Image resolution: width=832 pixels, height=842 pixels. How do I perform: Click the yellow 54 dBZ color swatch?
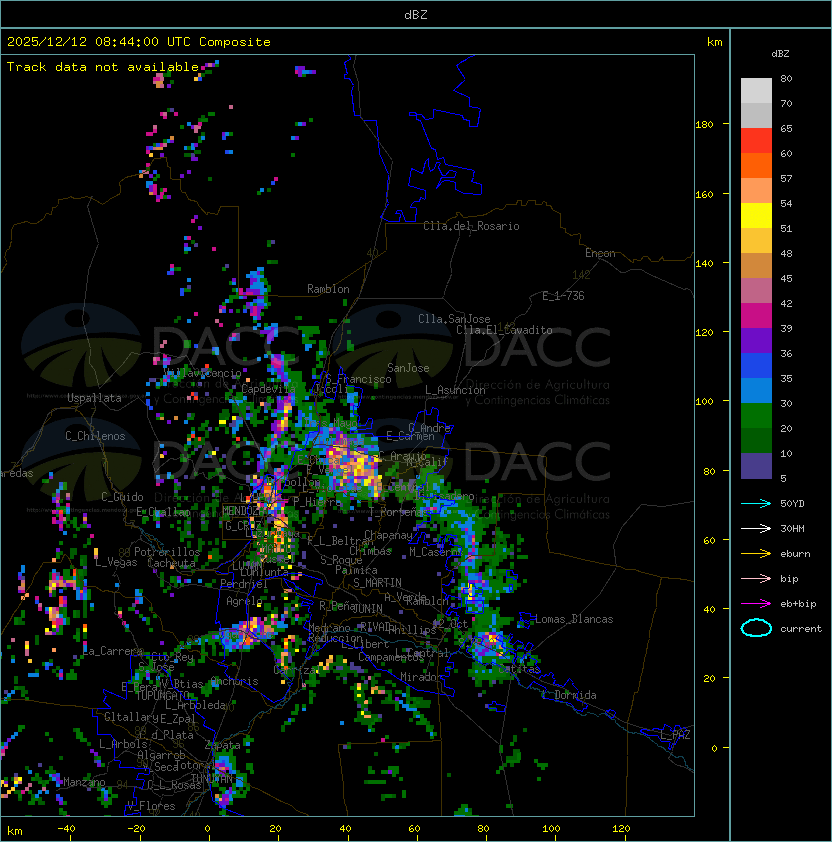tap(756, 215)
